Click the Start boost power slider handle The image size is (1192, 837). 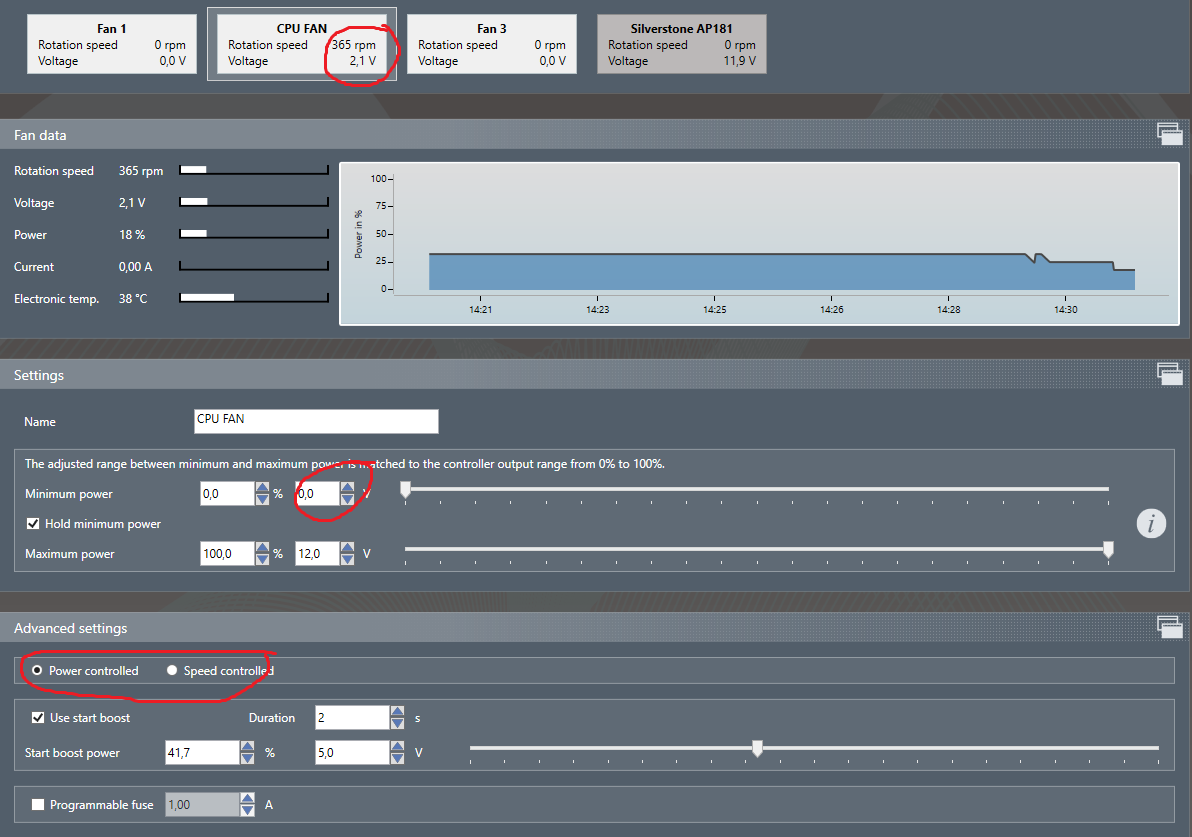757,749
